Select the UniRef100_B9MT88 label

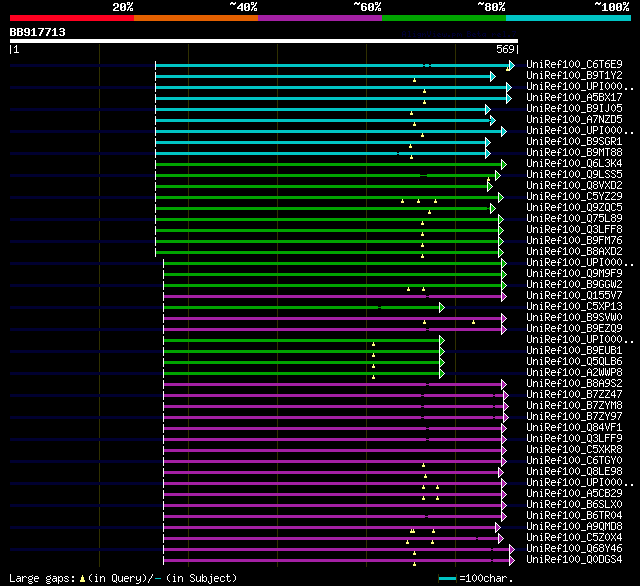(574, 153)
